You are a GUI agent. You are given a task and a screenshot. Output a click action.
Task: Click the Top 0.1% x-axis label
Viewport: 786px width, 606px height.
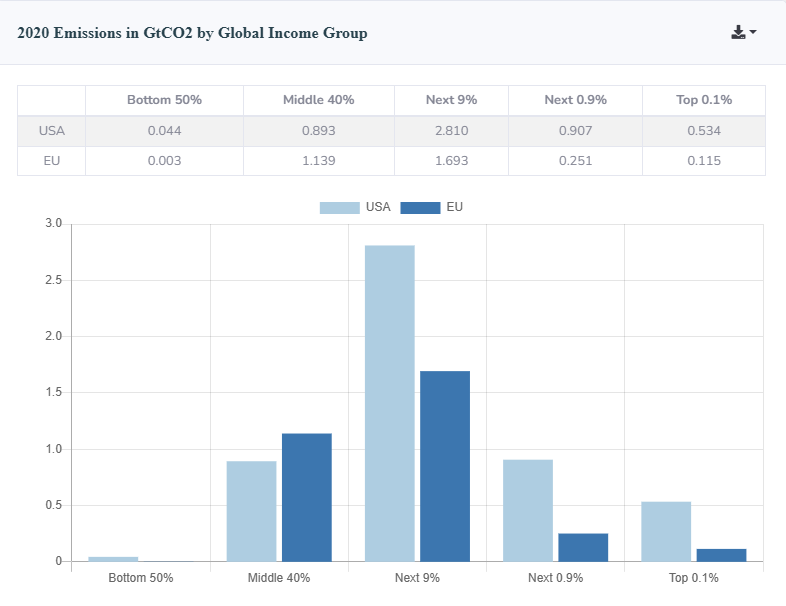point(694,578)
